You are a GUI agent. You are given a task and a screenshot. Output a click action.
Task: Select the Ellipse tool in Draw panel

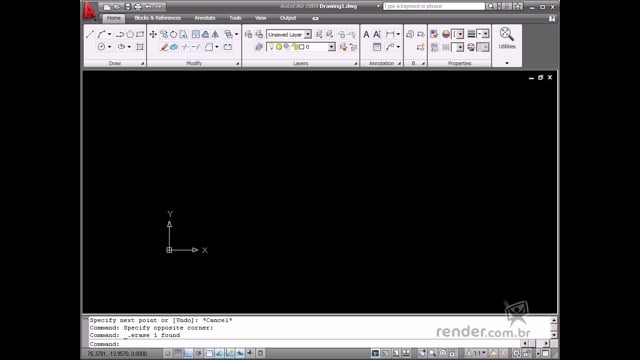pyautogui.click(x=121, y=47)
